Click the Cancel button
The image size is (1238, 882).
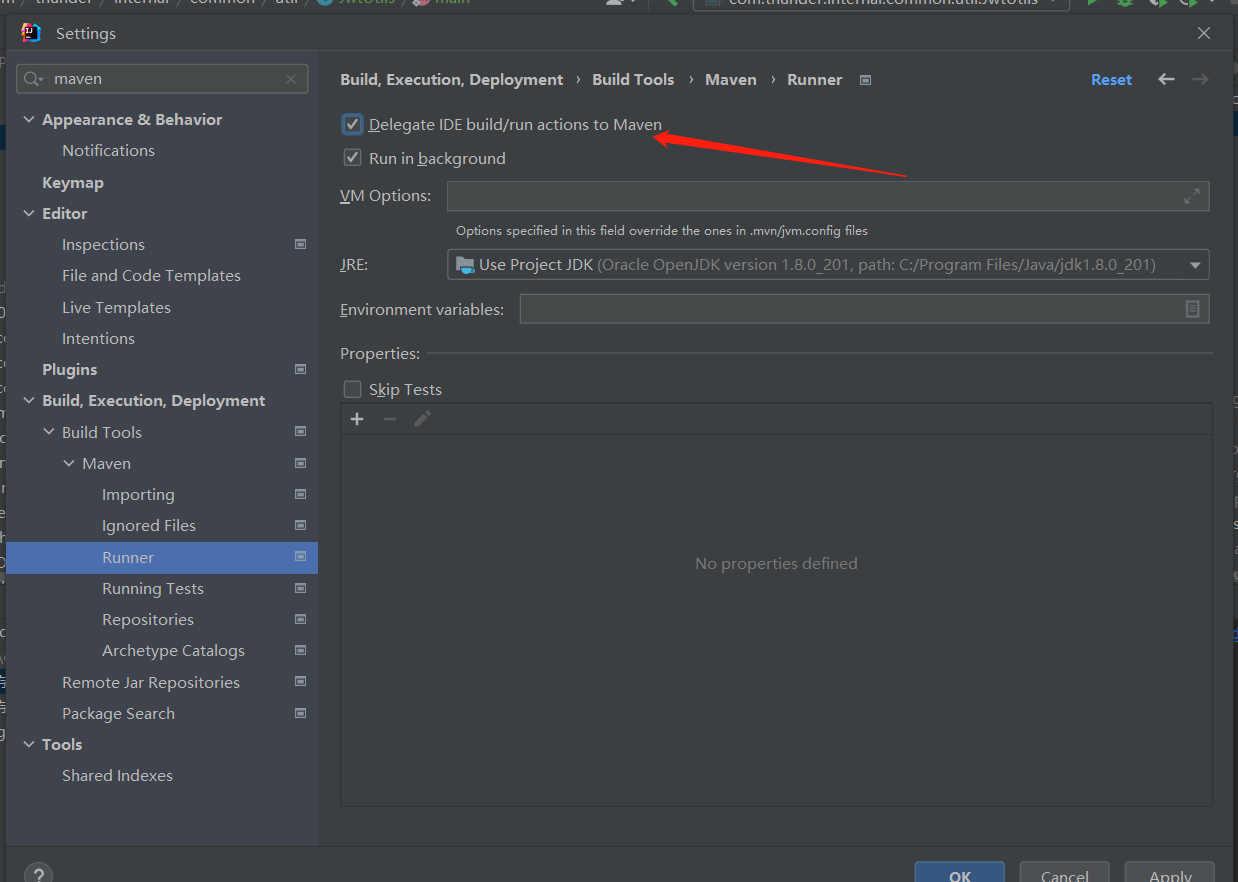point(1064,872)
